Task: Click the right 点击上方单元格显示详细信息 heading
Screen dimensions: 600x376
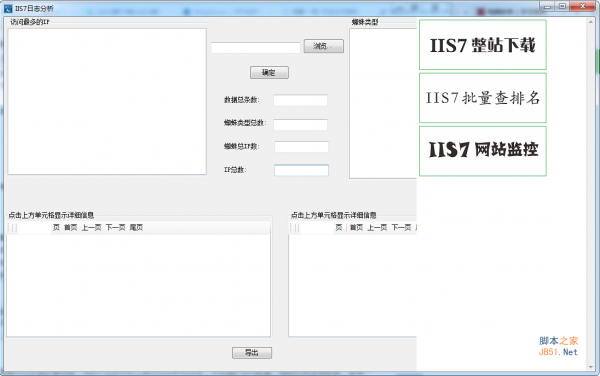Action: click(334, 215)
